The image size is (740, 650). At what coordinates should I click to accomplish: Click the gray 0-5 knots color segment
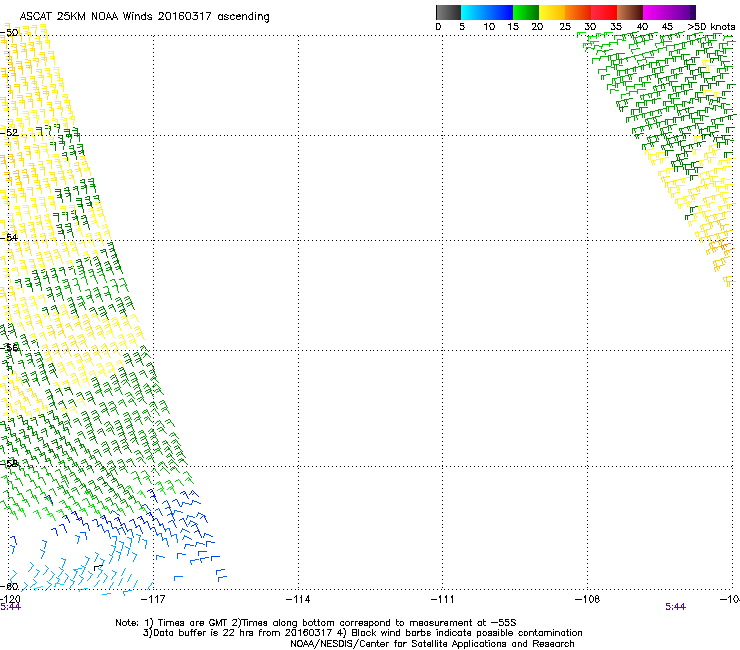[448, 12]
